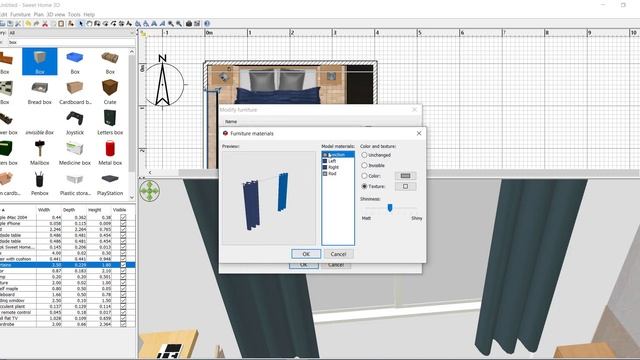
Task: Open Preferences from the toolbar
Action: click(18, 24)
